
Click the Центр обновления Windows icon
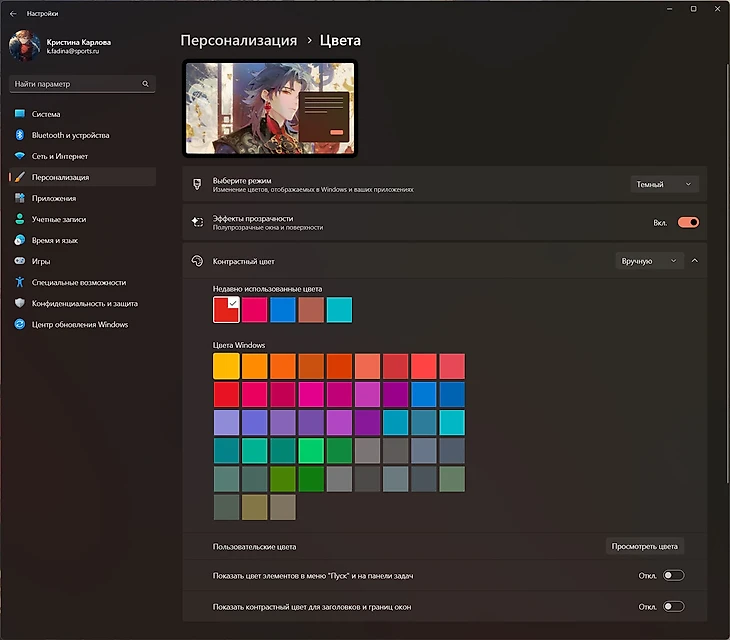(x=19, y=324)
